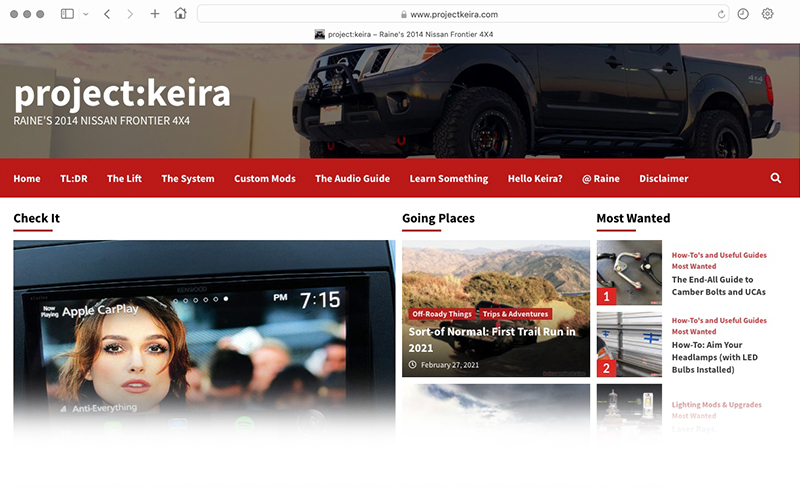Click Lighting Mods & Upgrades category link
Image resolution: width=800 pixels, height=489 pixels.
coord(716,405)
